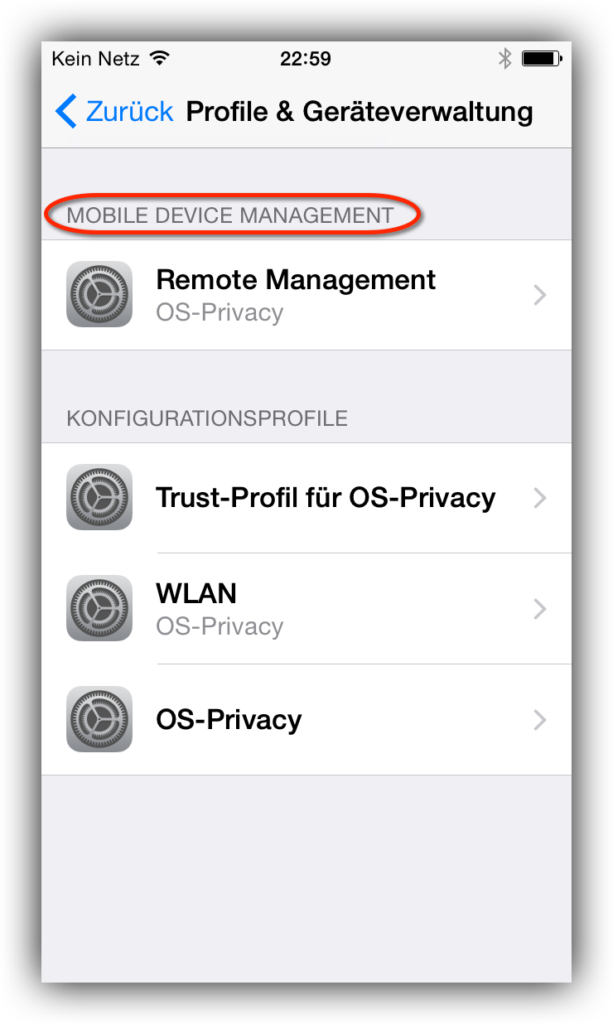The image size is (613, 1024).
Task: Tap the Mobile Device Management section header
Action: click(x=230, y=215)
